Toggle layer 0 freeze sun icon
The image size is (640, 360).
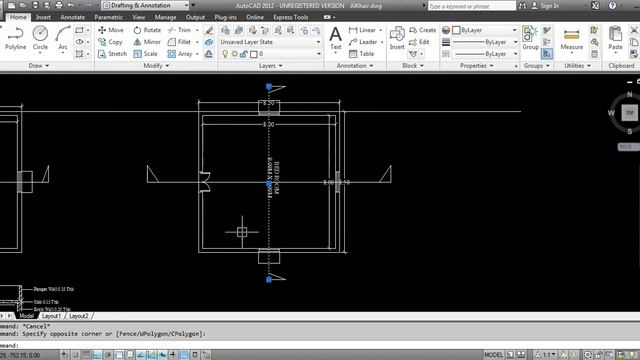click(x=235, y=54)
